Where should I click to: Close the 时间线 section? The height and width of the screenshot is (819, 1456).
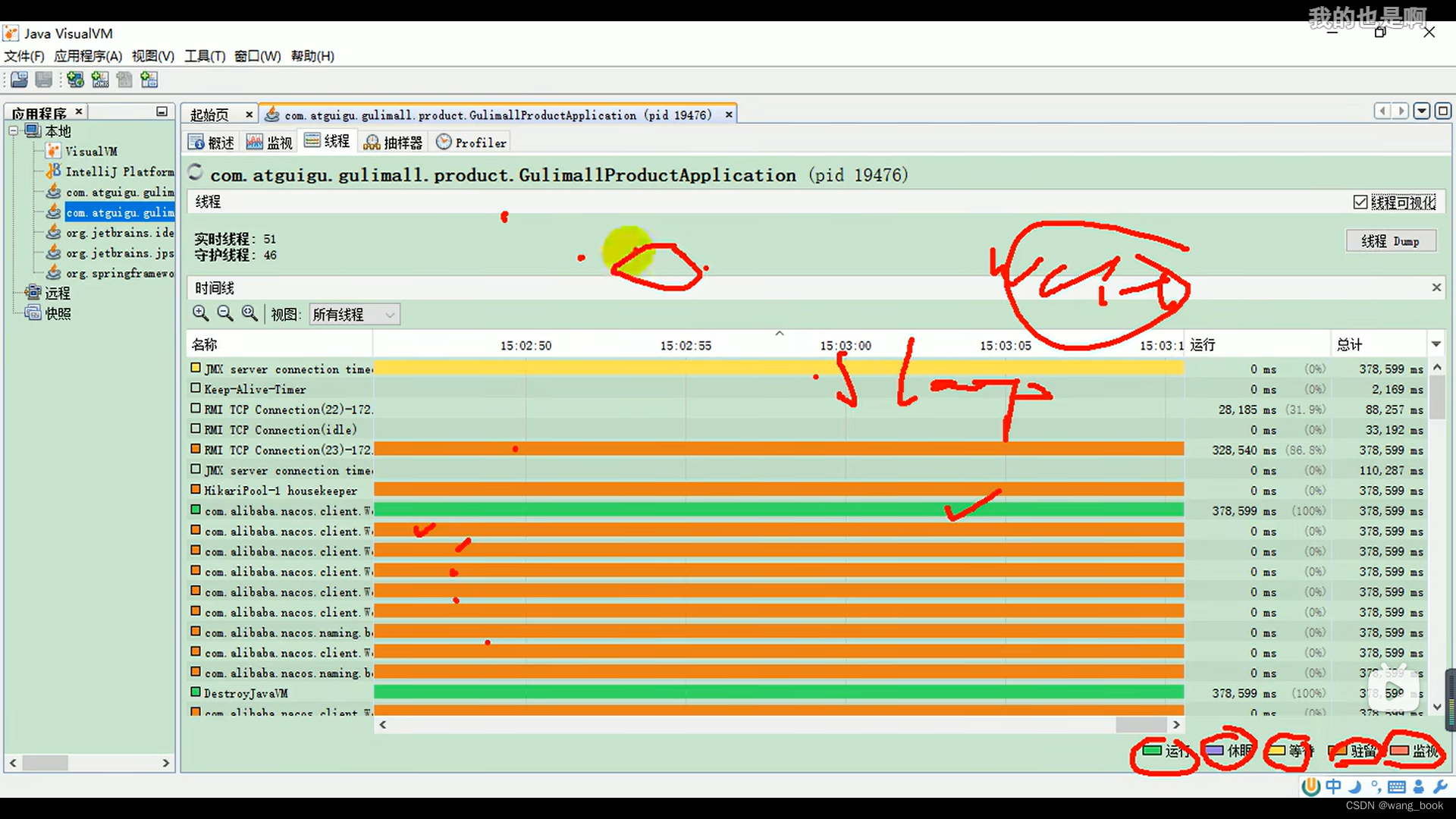(1436, 287)
